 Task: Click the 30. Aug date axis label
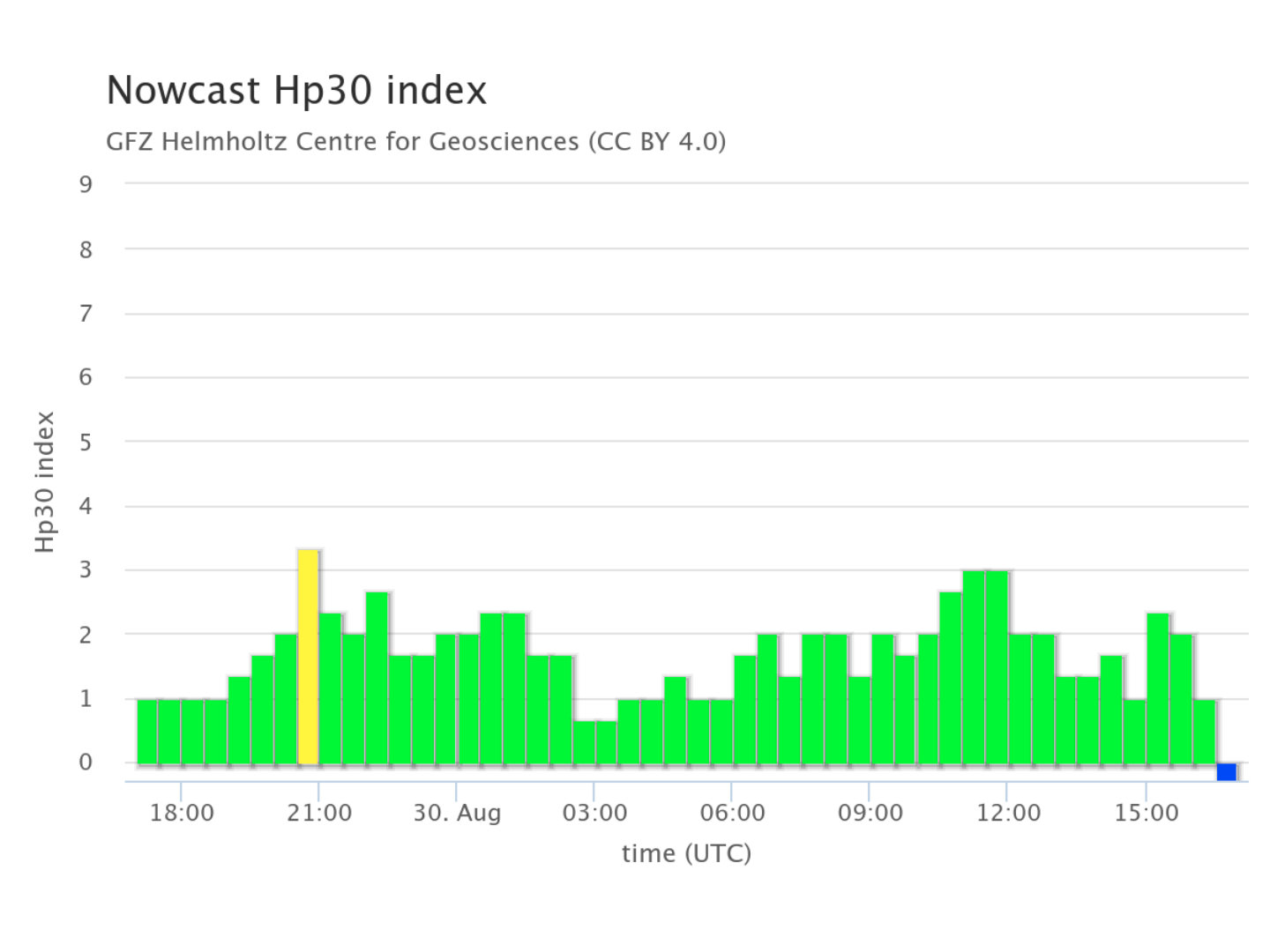[x=457, y=813]
